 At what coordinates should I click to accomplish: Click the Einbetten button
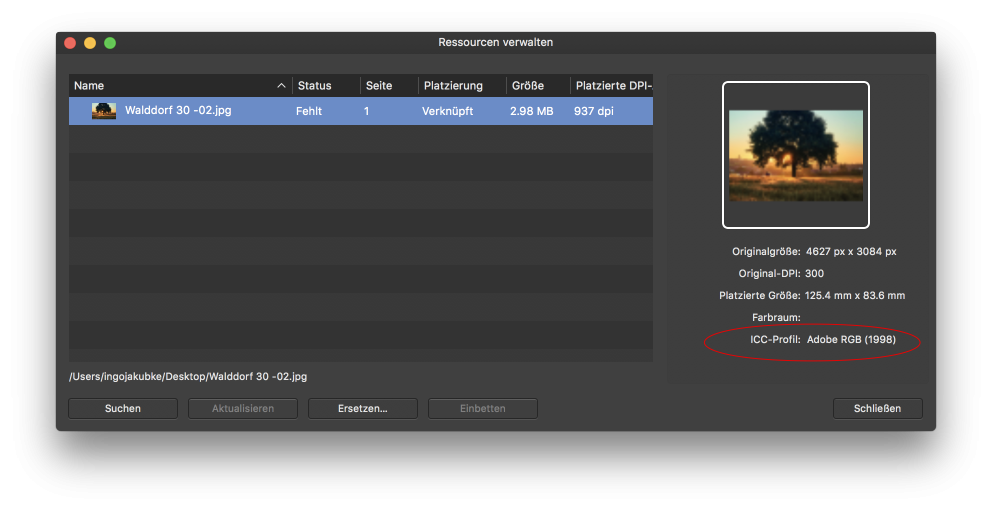[x=483, y=409]
